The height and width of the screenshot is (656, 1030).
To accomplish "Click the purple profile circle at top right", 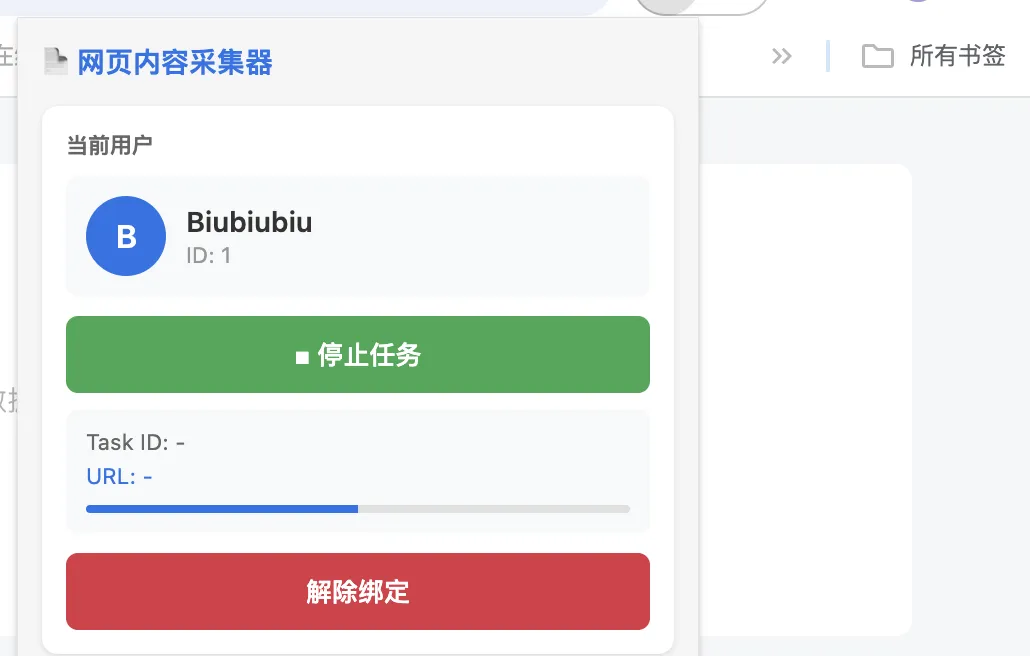I will point(918,3).
